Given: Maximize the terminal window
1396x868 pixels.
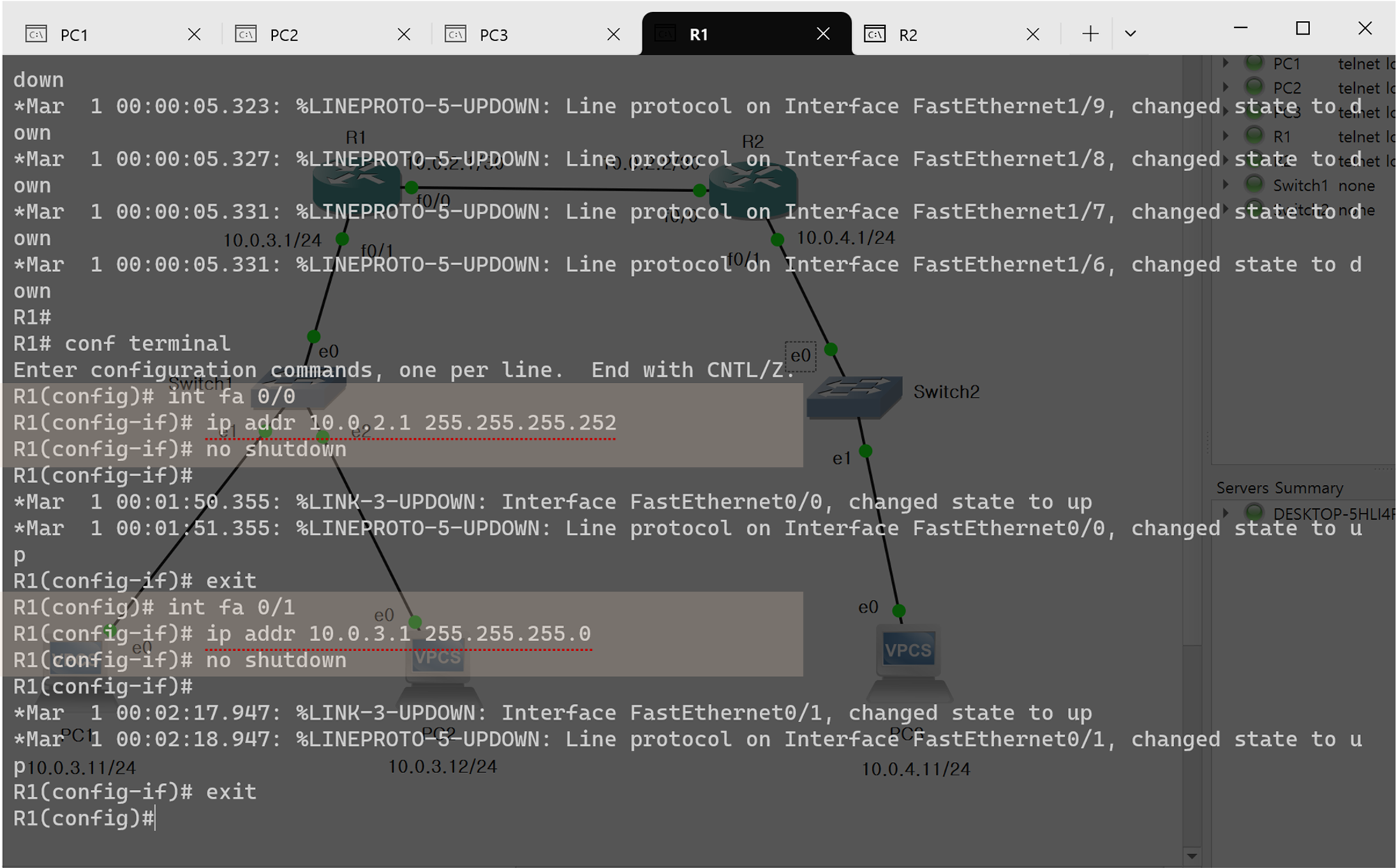Looking at the screenshot, I should tap(1302, 28).
